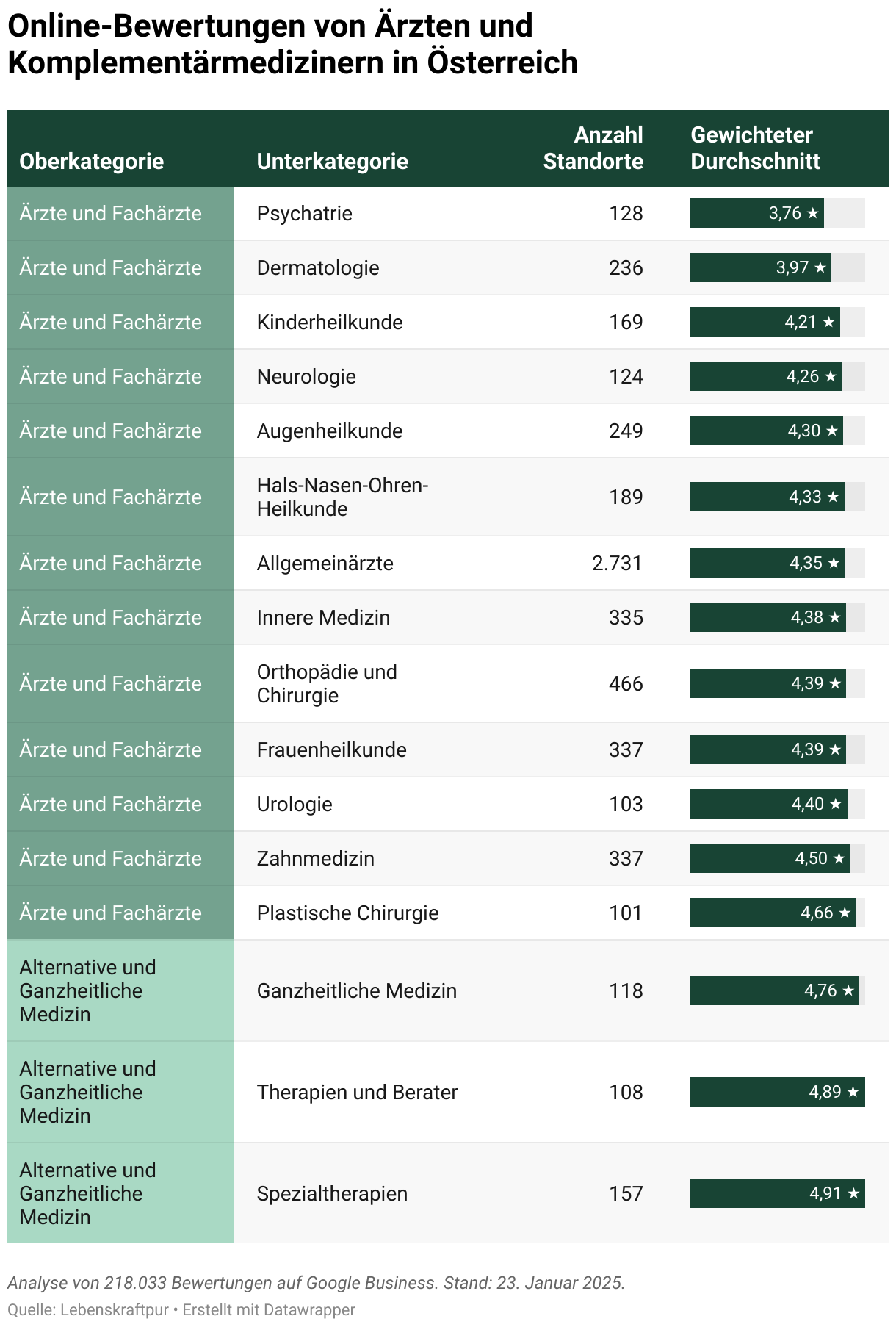Click the Alternative category cell for Therapien und Berater

pos(120,1093)
